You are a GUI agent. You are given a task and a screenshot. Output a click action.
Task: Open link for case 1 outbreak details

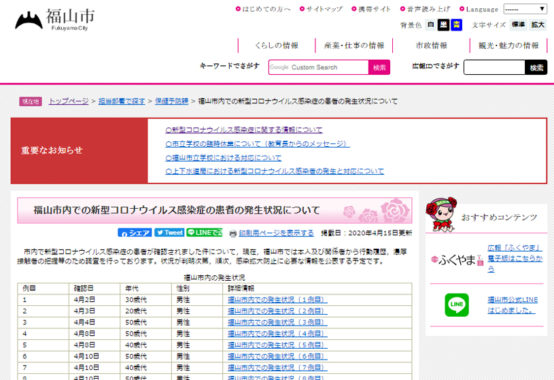click(277, 300)
